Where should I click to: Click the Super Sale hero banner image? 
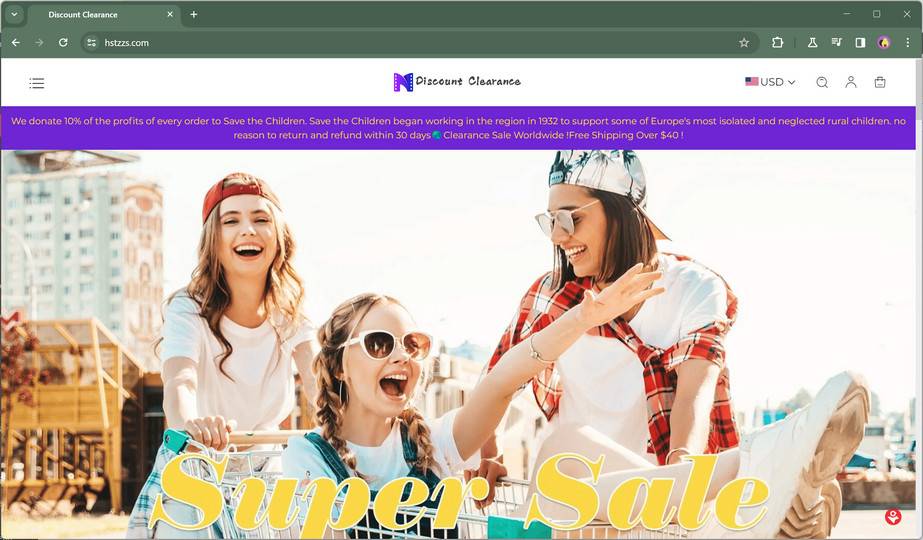pyautogui.click(x=458, y=344)
